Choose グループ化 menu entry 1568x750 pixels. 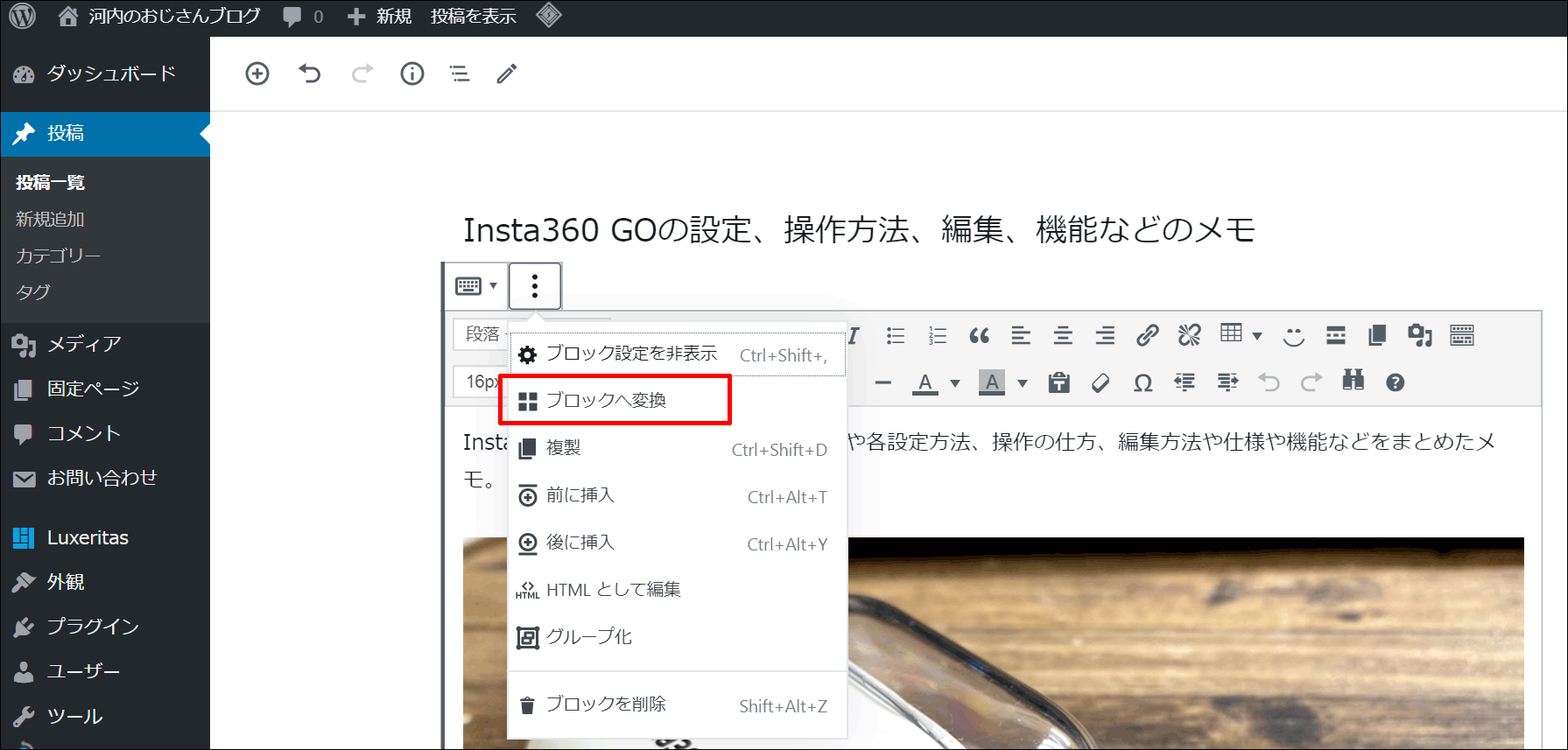coord(678,637)
